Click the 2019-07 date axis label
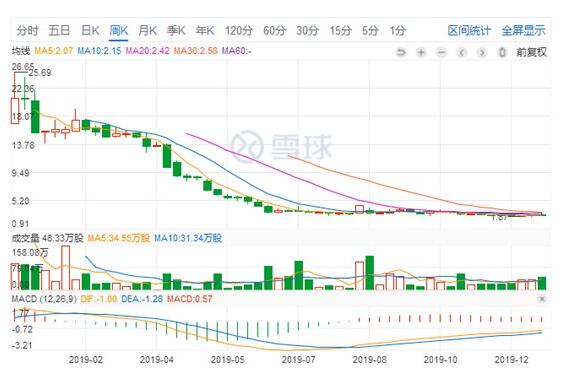562x381 pixels. click(x=299, y=359)
